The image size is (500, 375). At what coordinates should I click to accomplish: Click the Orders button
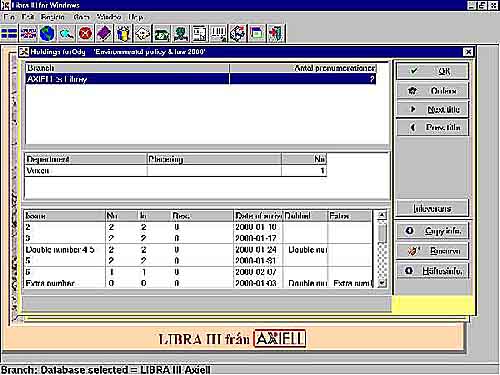[x=432, y=91]
